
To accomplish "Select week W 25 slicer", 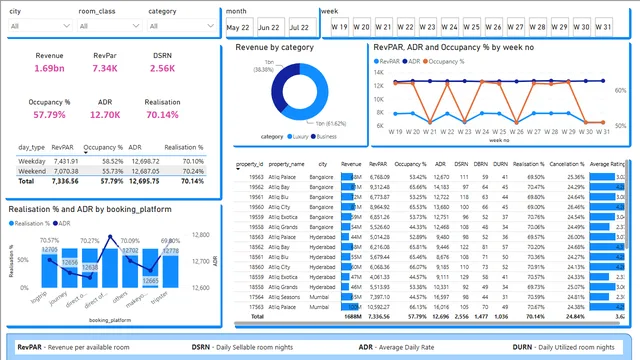I will pyautogui.click(x=472, y=27).
